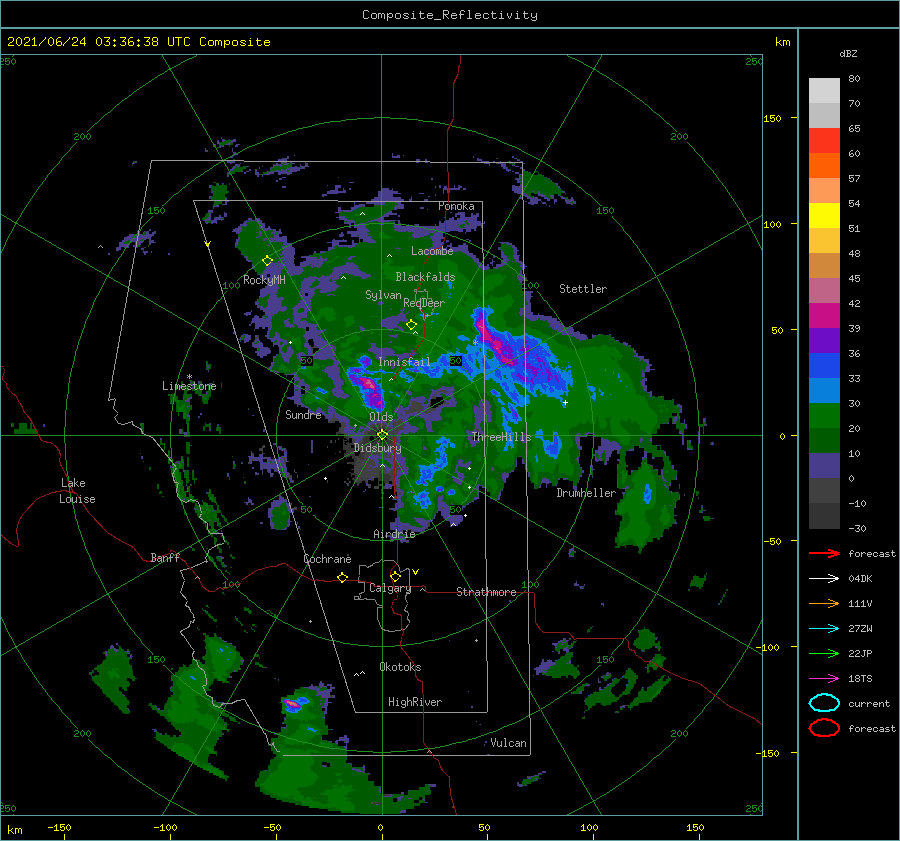Click the dBZ scale heading

click(848, 53)
